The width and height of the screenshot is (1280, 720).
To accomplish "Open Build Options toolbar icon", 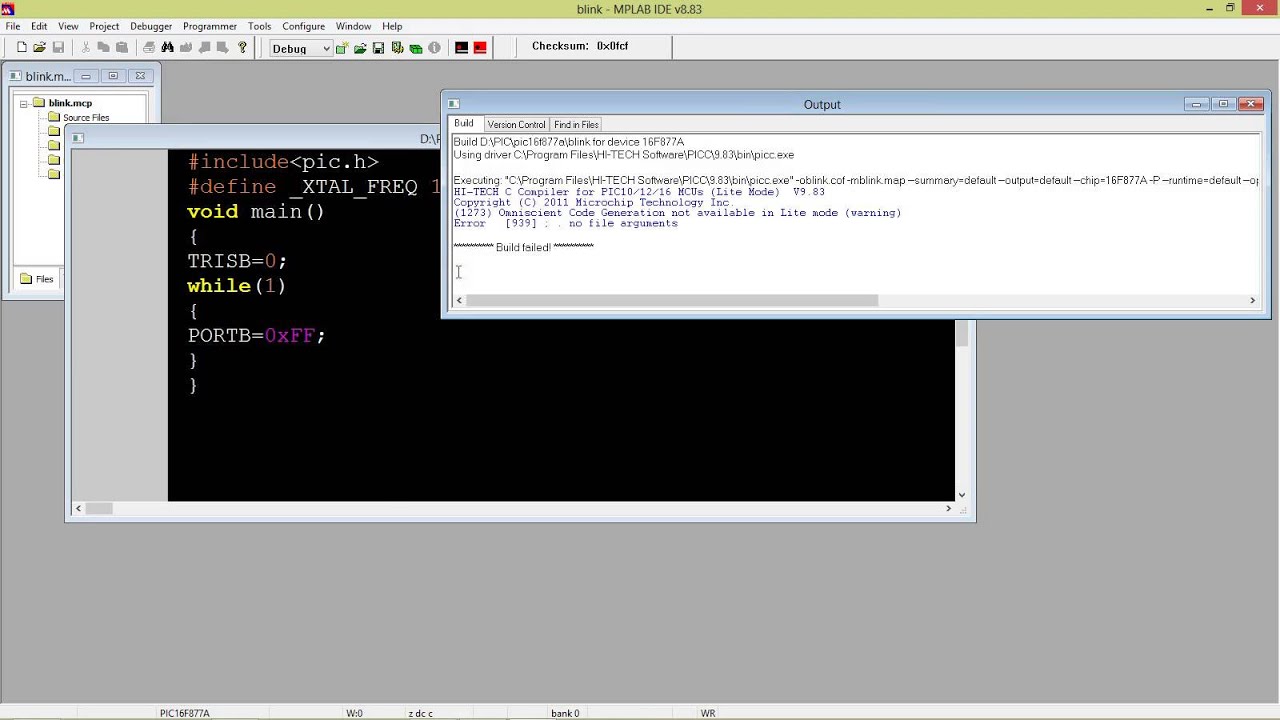I will [x=397, y=47].
